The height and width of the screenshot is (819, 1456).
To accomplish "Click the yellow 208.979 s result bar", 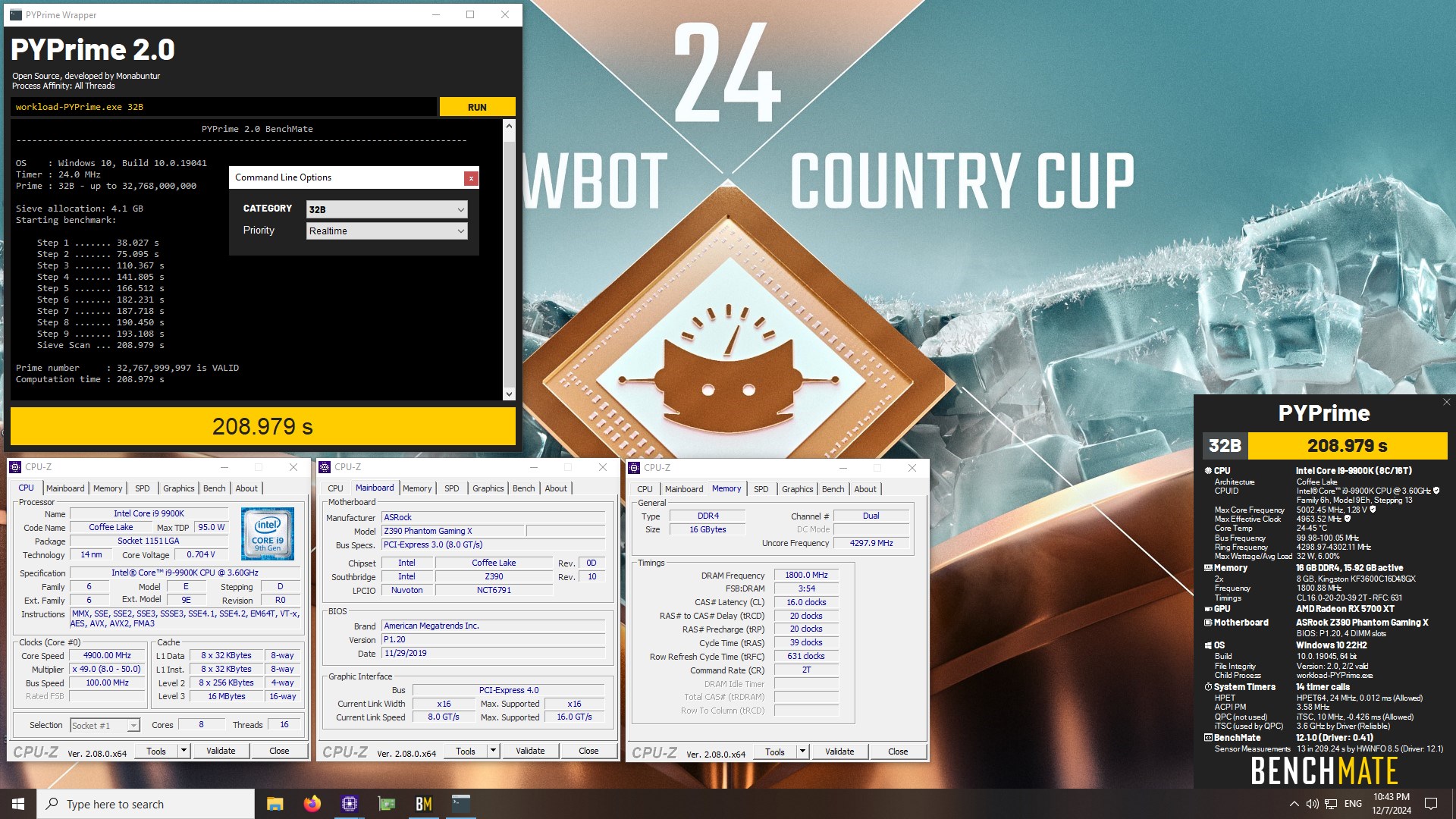I will point(262,426).
